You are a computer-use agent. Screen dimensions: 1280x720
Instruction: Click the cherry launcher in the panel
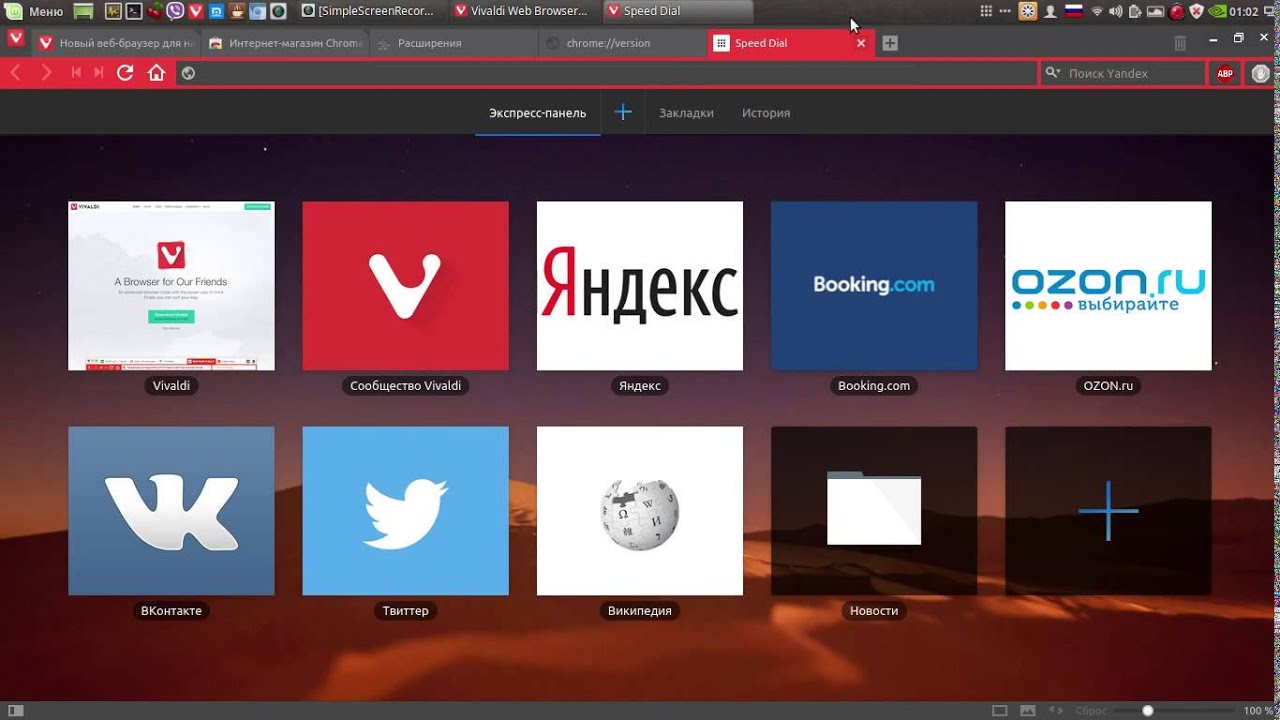pos(154,11)
